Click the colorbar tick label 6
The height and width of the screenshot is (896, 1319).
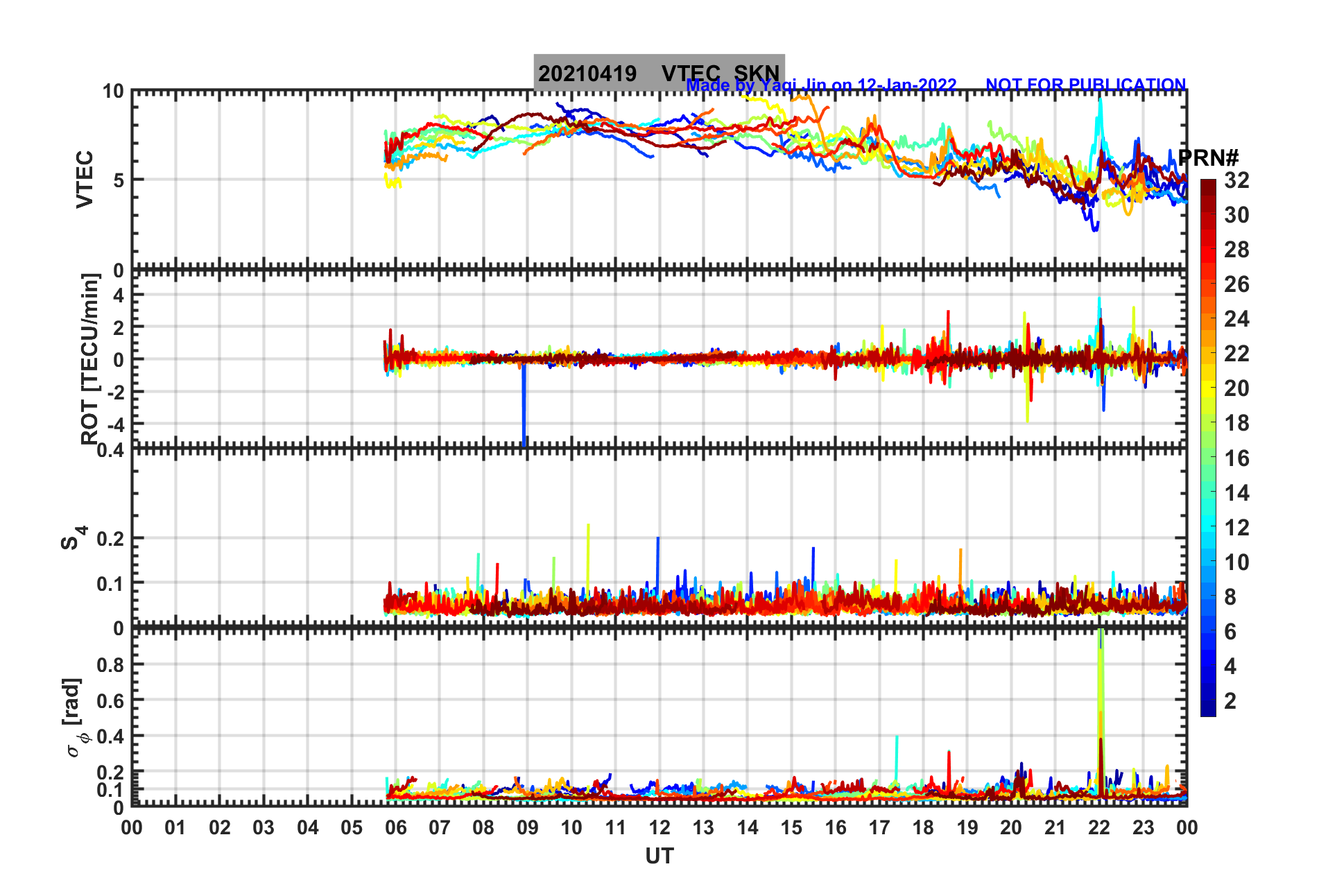(x=1230, y=632)
